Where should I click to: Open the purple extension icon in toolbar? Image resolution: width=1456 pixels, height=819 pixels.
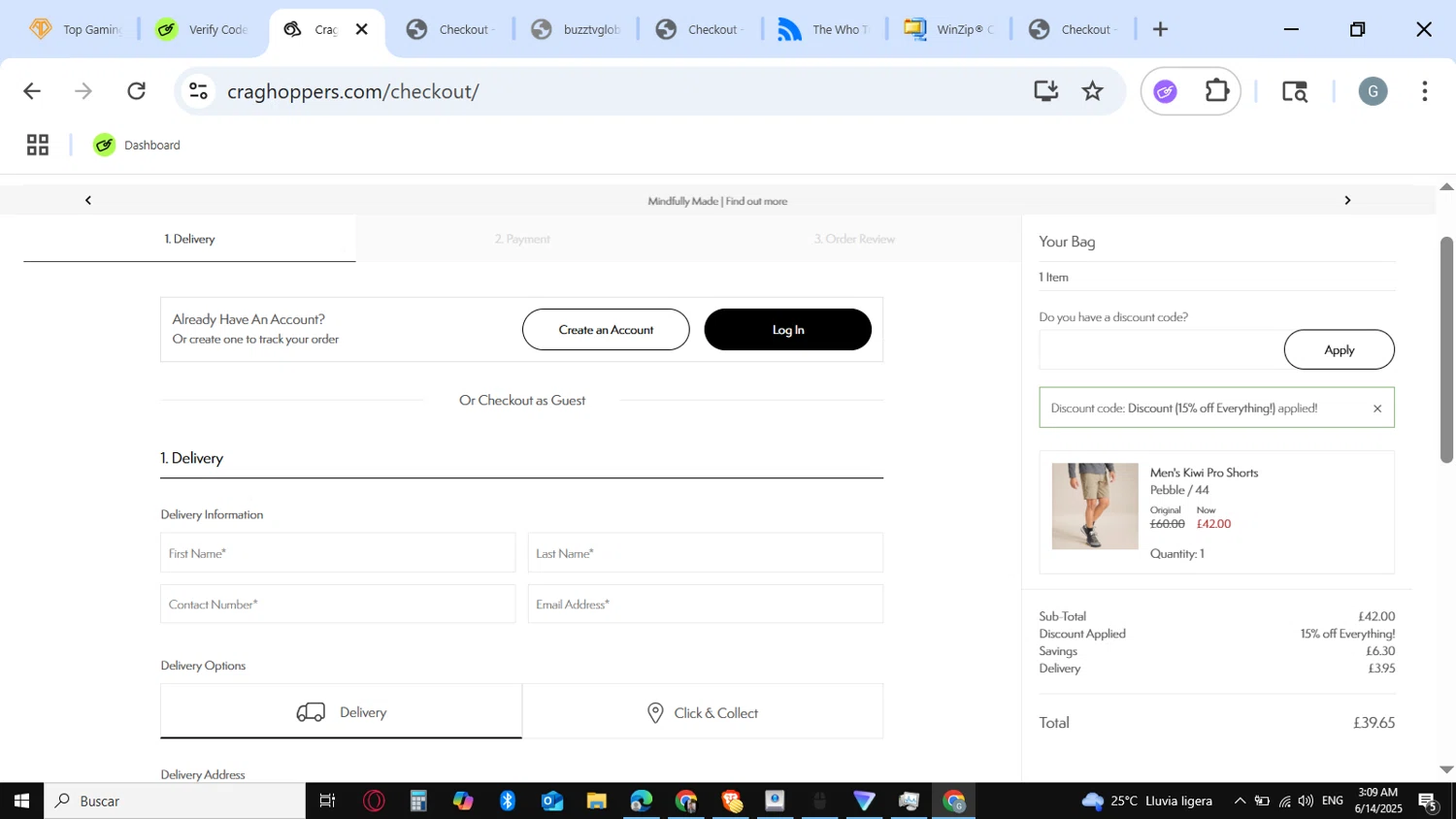point(1165,91)
